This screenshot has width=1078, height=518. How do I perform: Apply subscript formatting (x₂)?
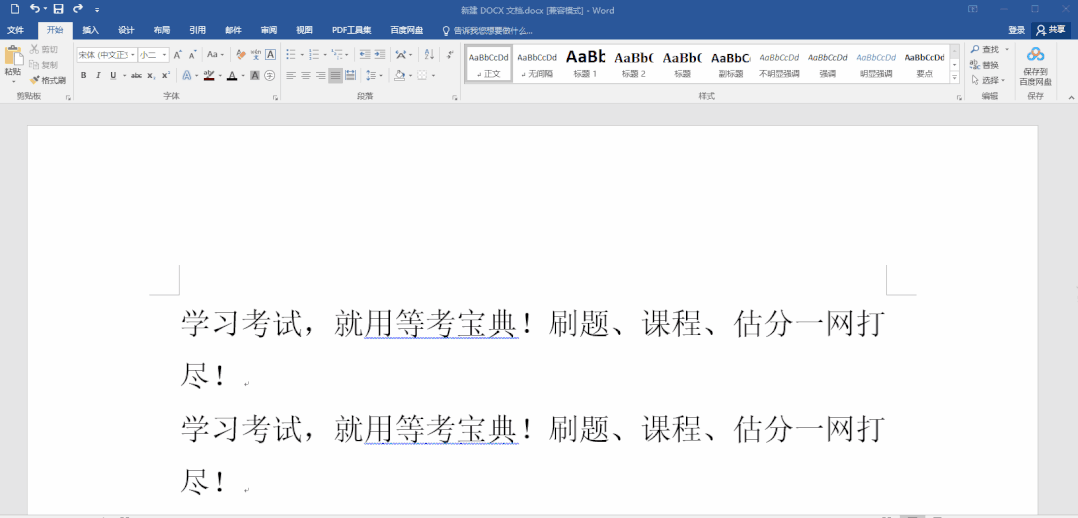[151, 76]
